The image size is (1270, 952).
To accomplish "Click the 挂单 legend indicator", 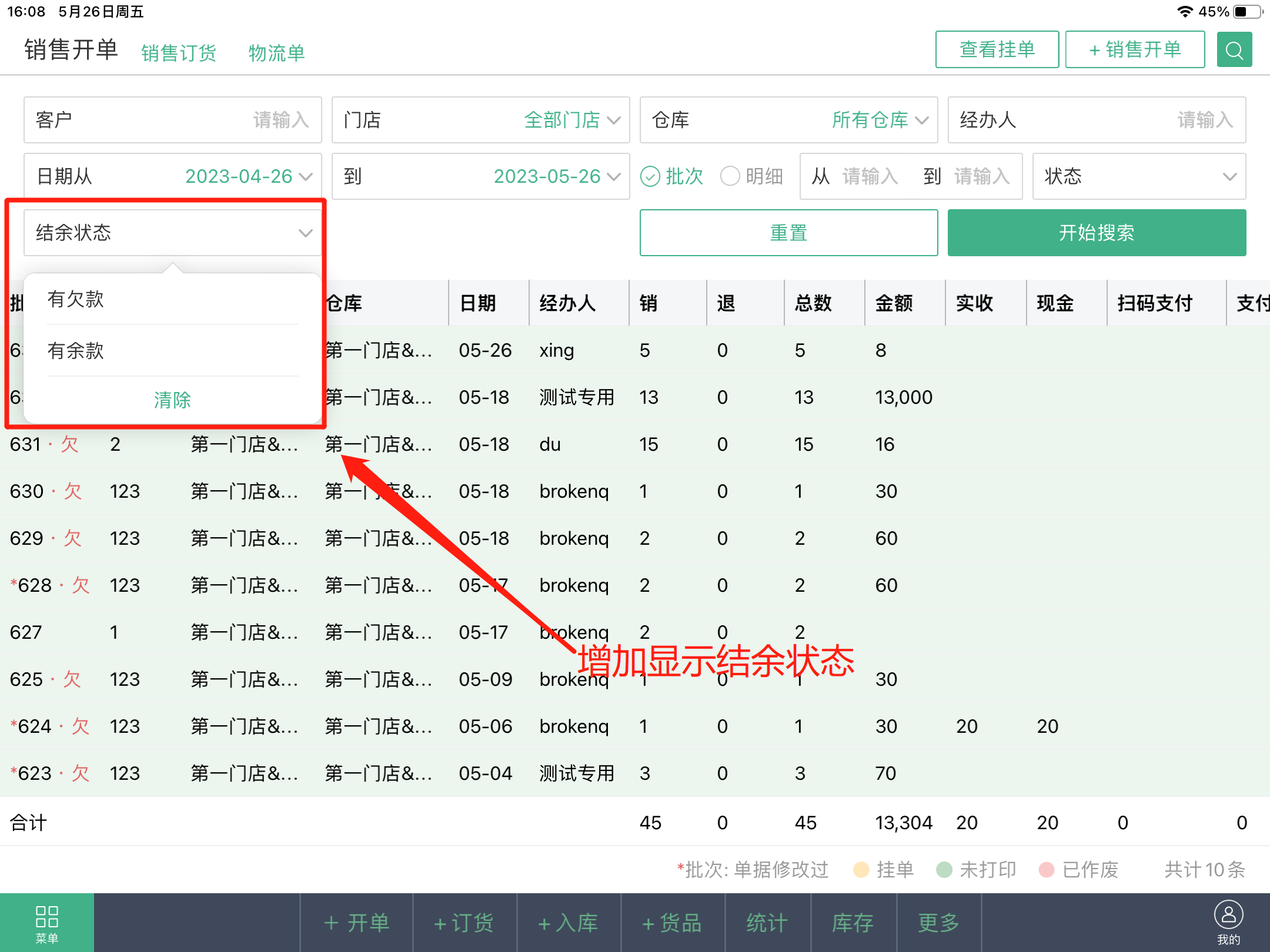I will tap(884, 870).
